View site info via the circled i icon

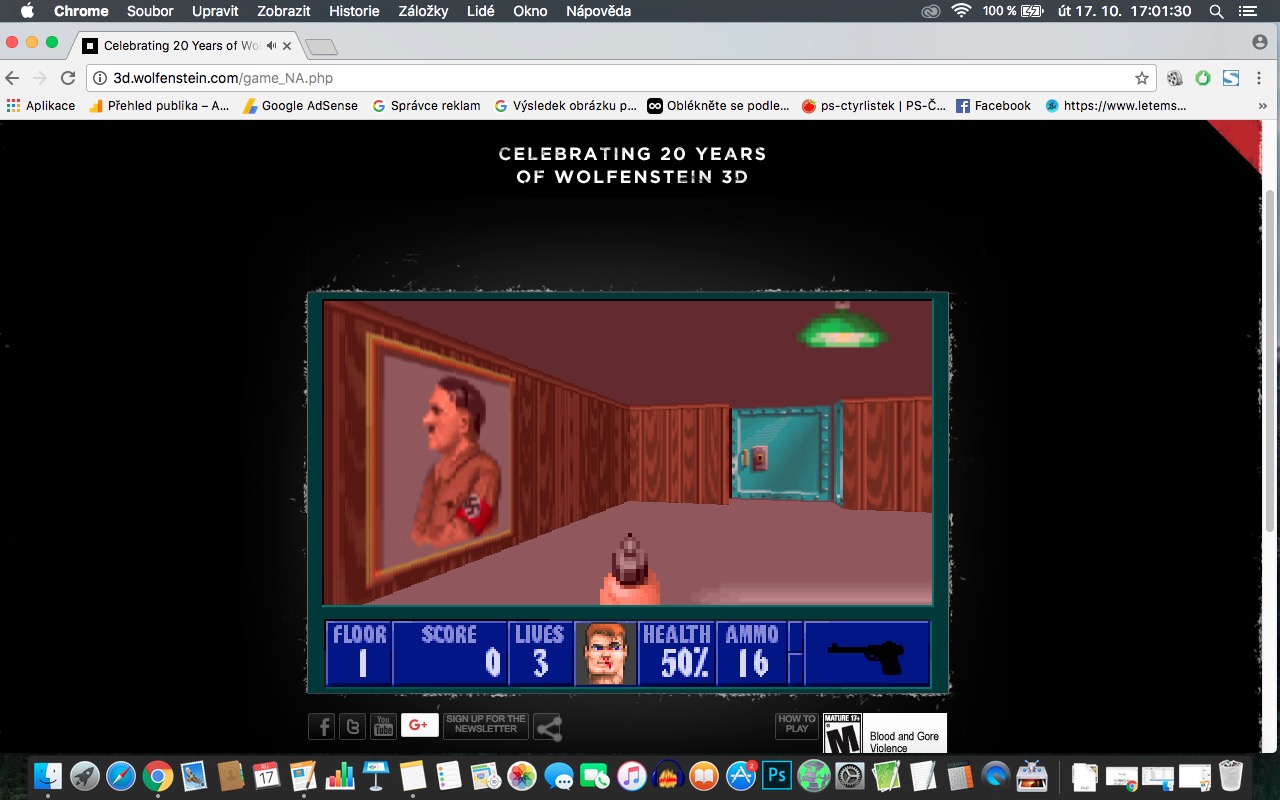pos(101,78)
